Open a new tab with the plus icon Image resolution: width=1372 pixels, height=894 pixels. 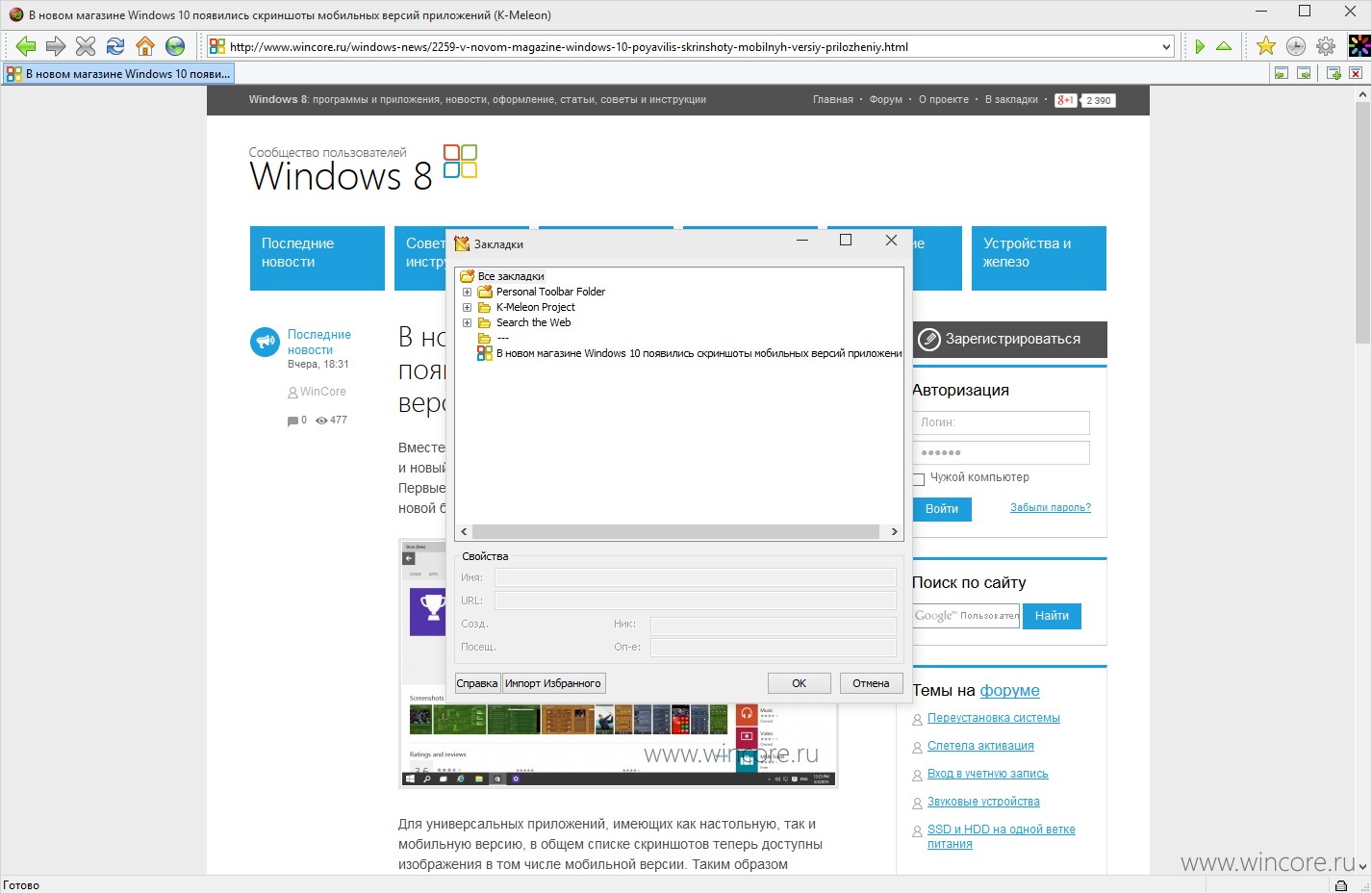point(1334,73)
